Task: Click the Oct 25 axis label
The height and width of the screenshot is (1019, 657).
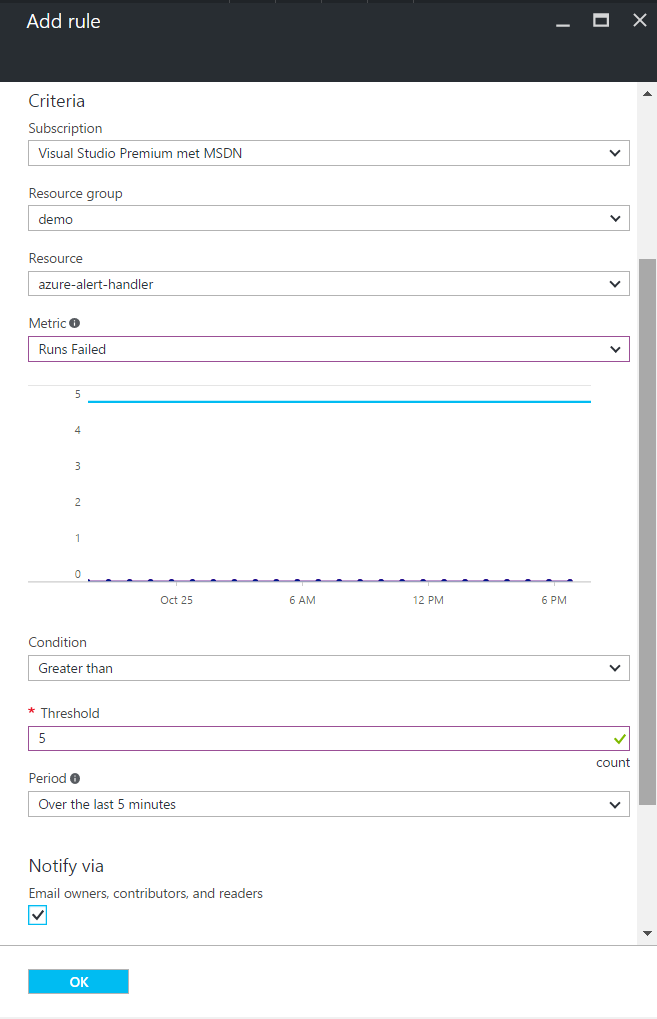Action: pos(177,600)
